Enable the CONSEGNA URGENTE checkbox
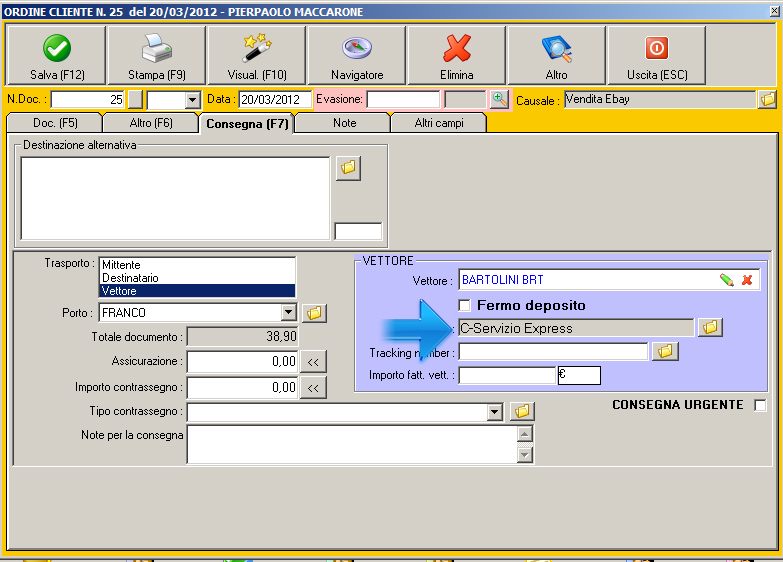783x562 pixels. [x=760, y=405]
